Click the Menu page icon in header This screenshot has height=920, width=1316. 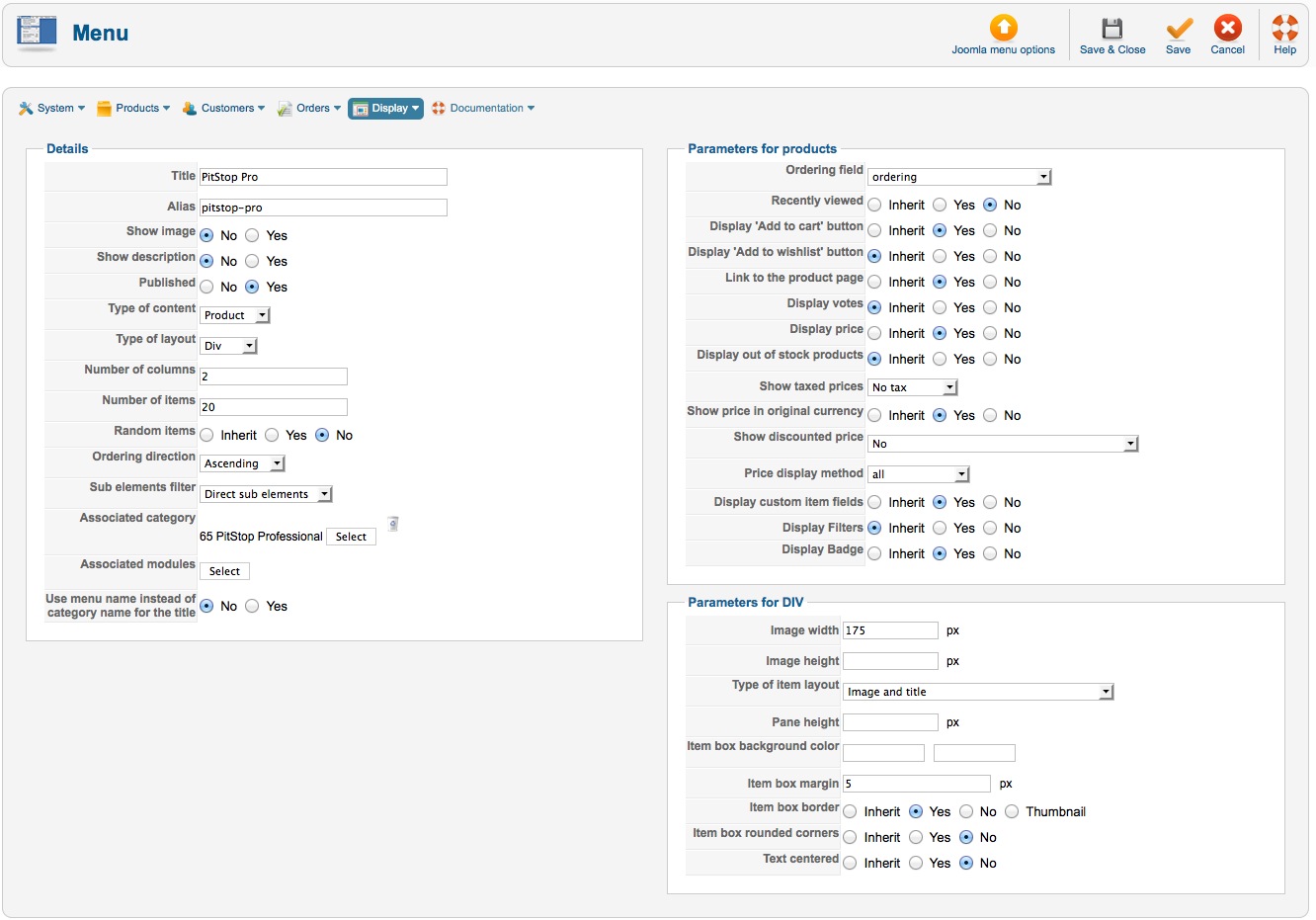pyautogui.click(x=37, y=33)
